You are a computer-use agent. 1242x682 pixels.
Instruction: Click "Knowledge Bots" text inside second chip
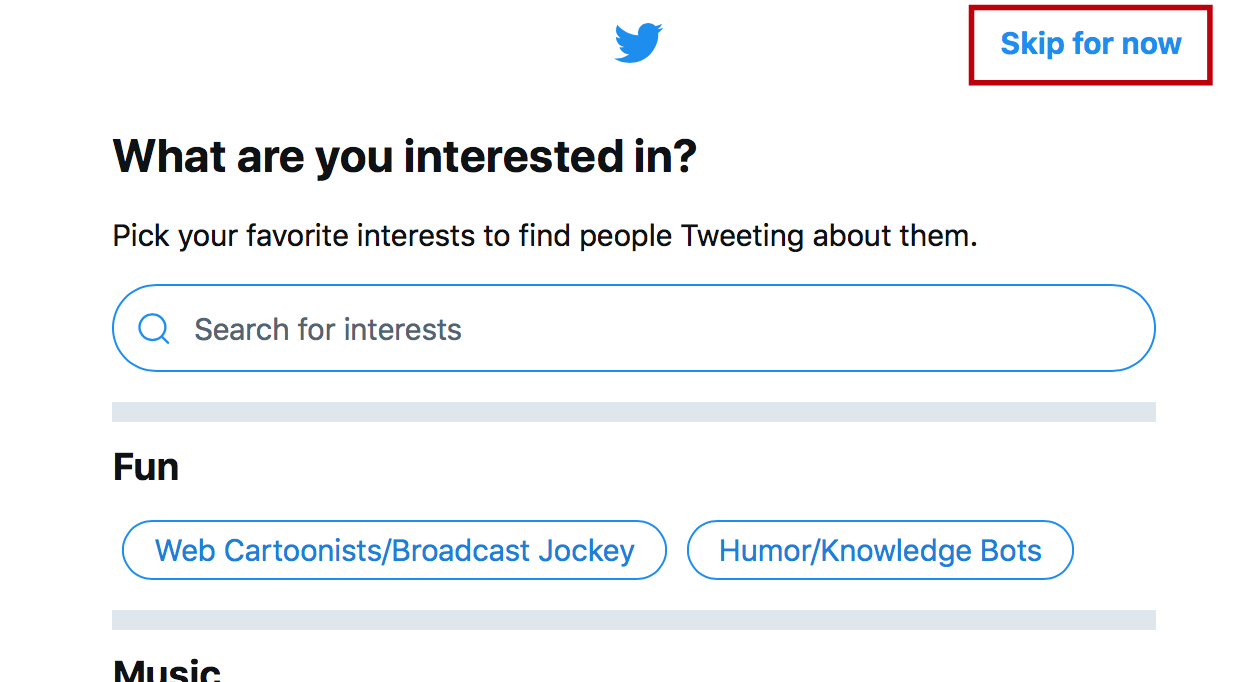[923, 551]
